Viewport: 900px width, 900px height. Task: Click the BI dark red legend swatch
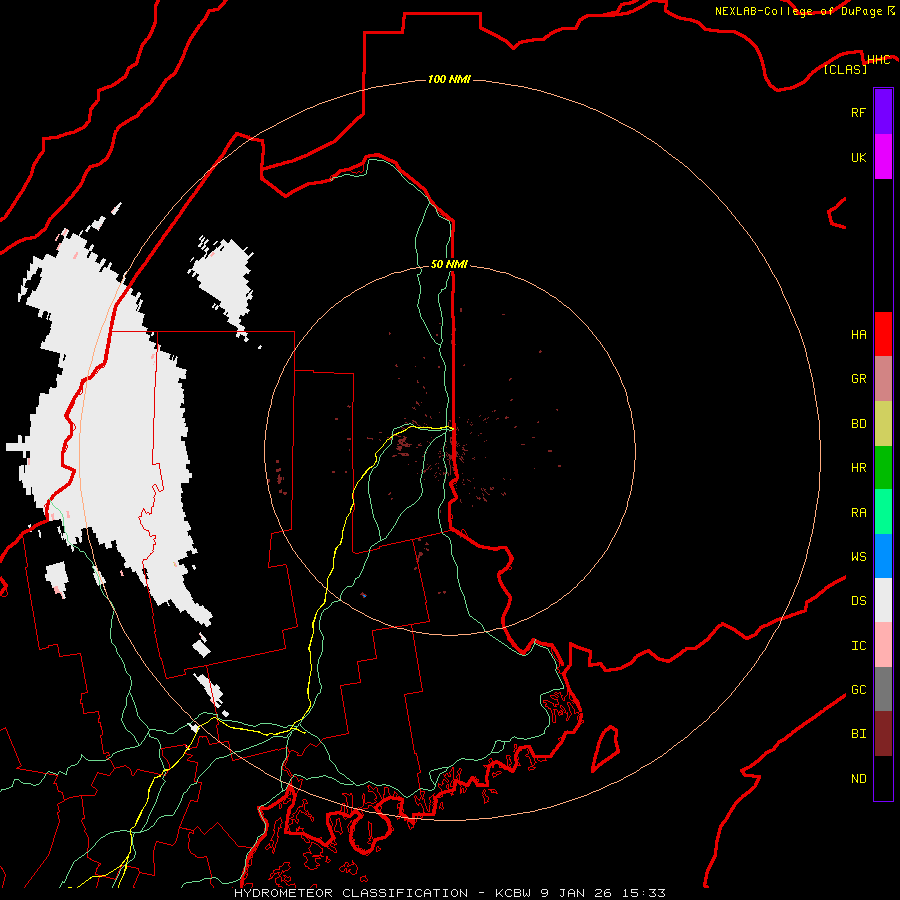click(x=883, y=734)
